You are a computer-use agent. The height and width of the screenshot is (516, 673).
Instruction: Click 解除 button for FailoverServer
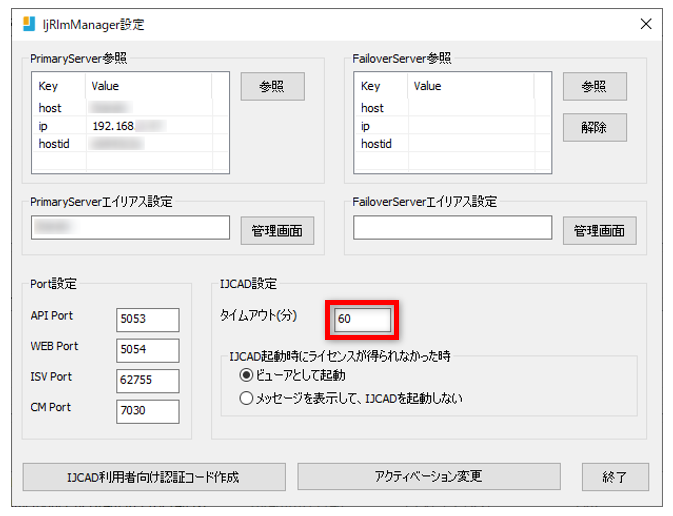[x=594, y=127]
